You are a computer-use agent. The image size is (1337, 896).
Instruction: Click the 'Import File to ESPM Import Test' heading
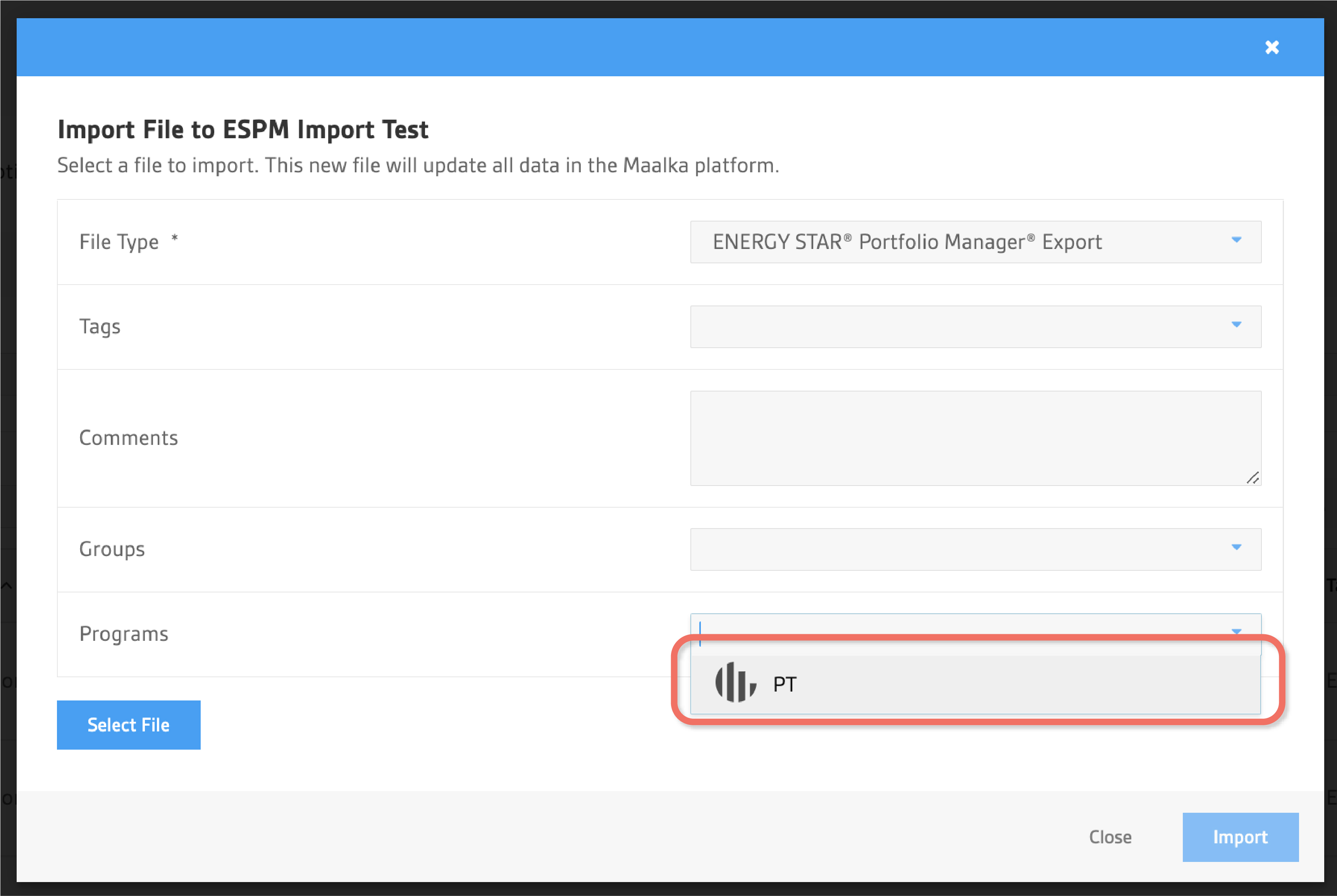coord(243,130)
